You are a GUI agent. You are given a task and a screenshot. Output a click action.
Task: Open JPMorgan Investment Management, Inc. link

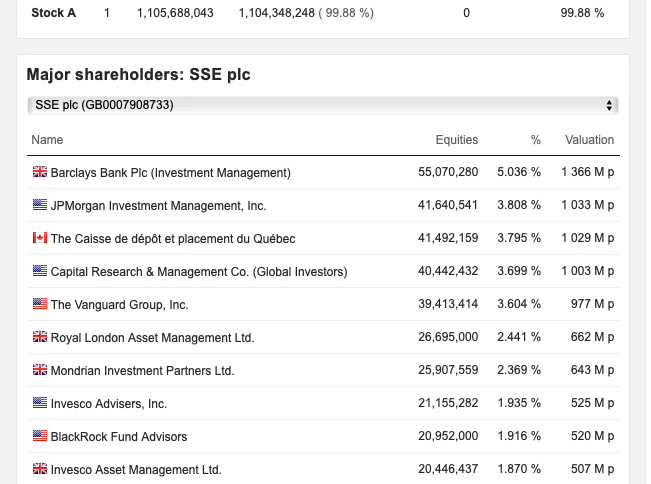click(x=158, y=205)
